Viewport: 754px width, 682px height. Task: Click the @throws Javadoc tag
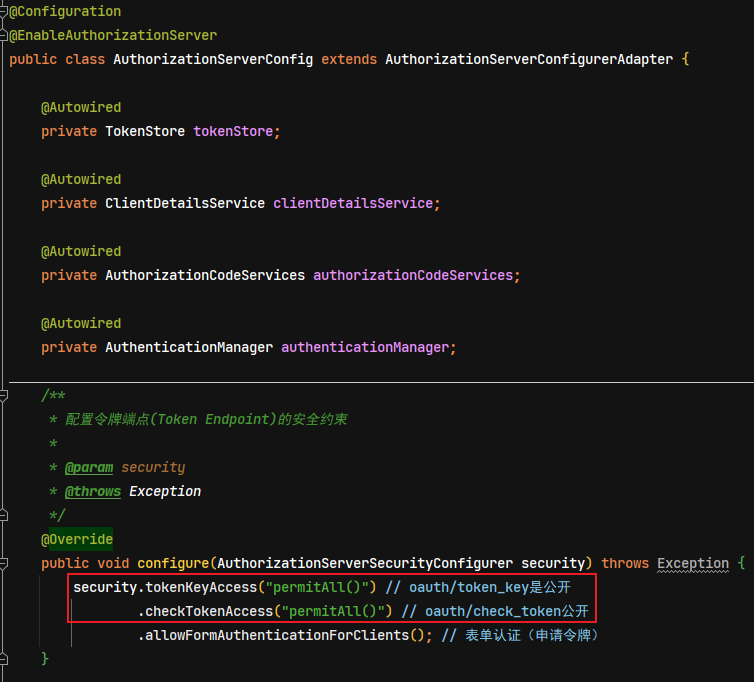point(93,492)
